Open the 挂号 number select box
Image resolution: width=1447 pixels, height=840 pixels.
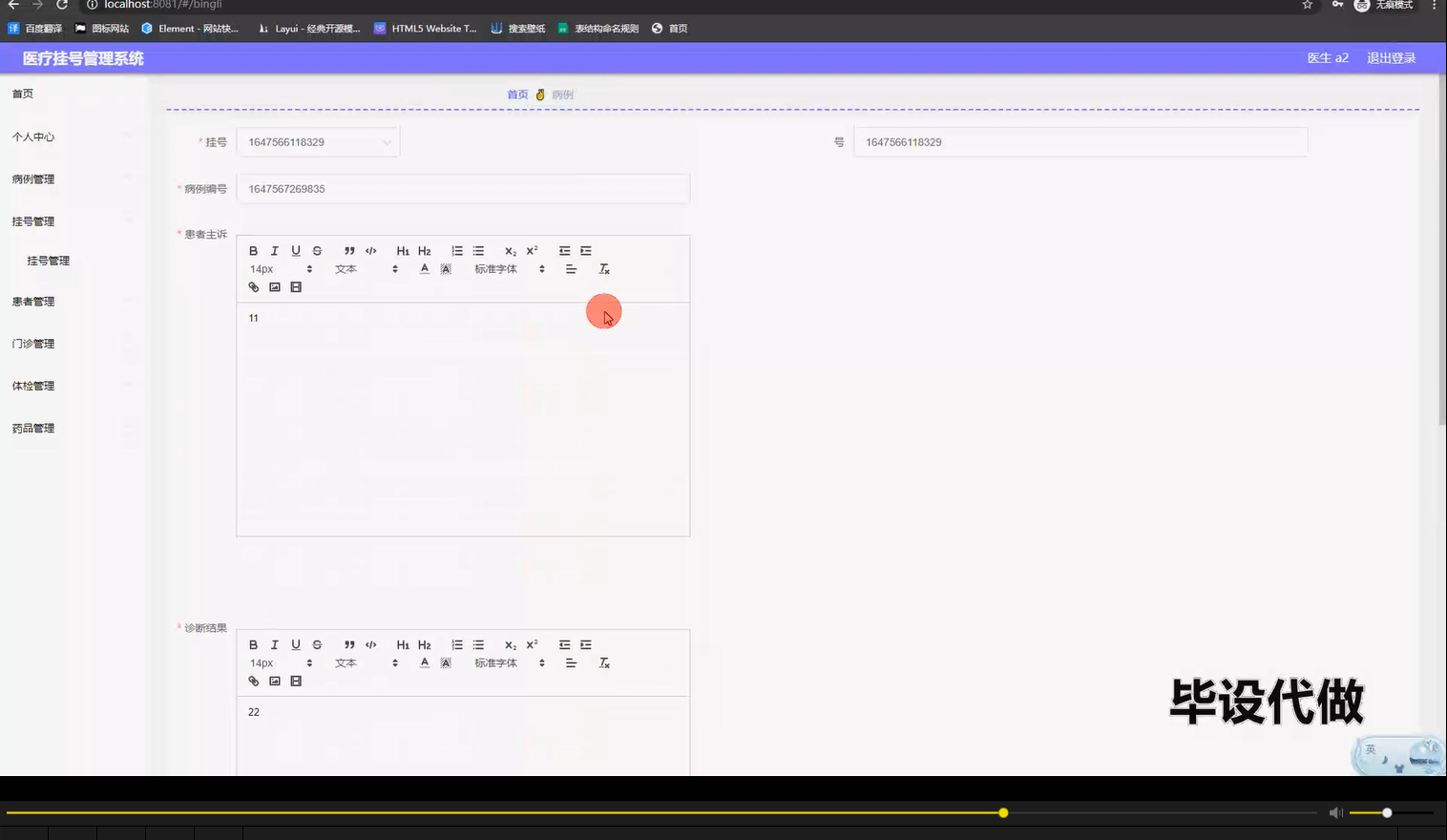point(318,142)
